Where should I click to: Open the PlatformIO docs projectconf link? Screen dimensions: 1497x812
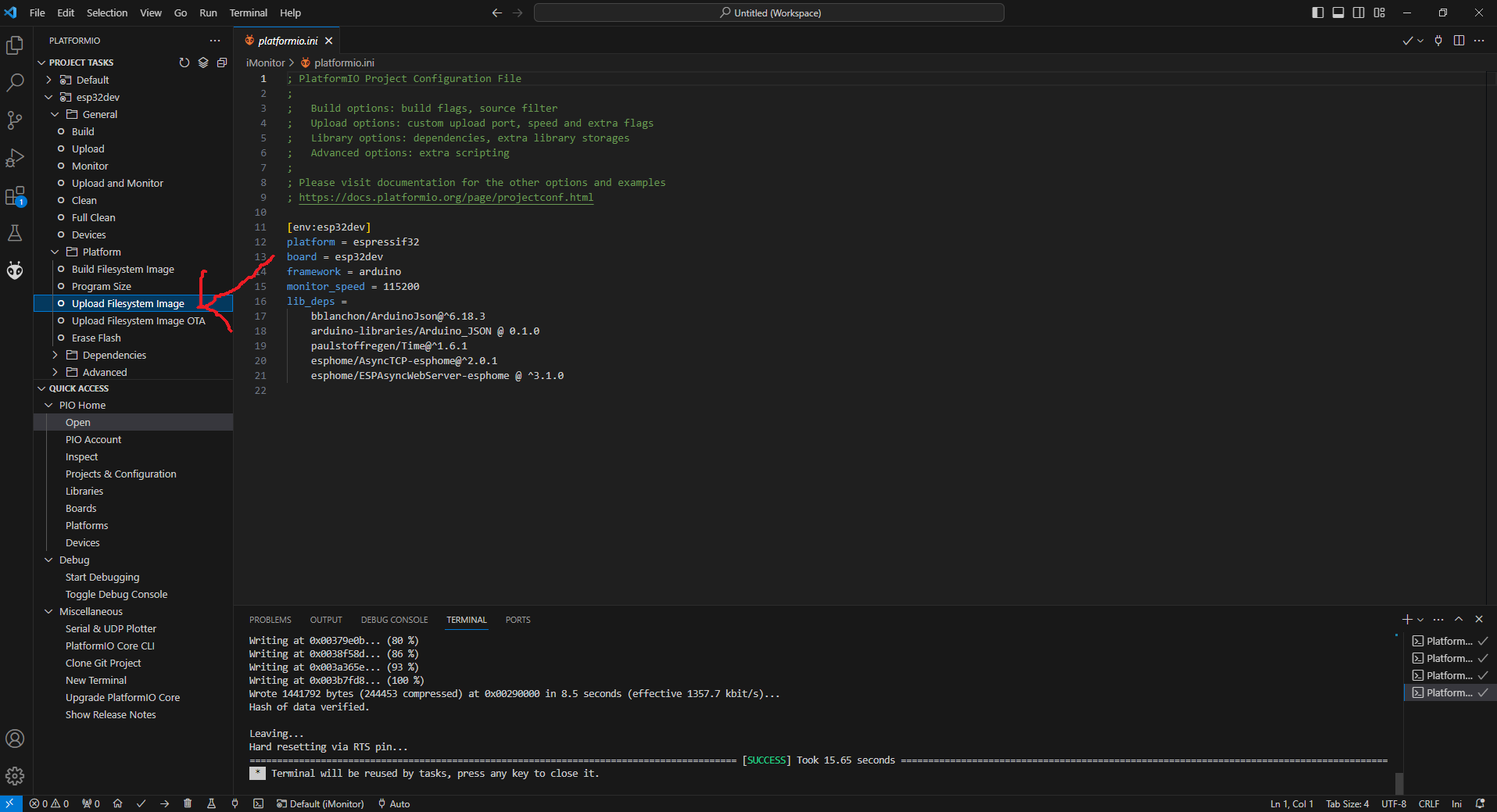click(446, 198)
